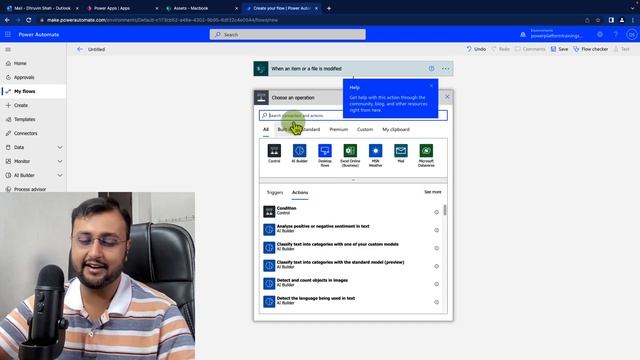Expand the Data navigation section
The height and width of the screenshot is (360, 640).
tap(60, 147)
